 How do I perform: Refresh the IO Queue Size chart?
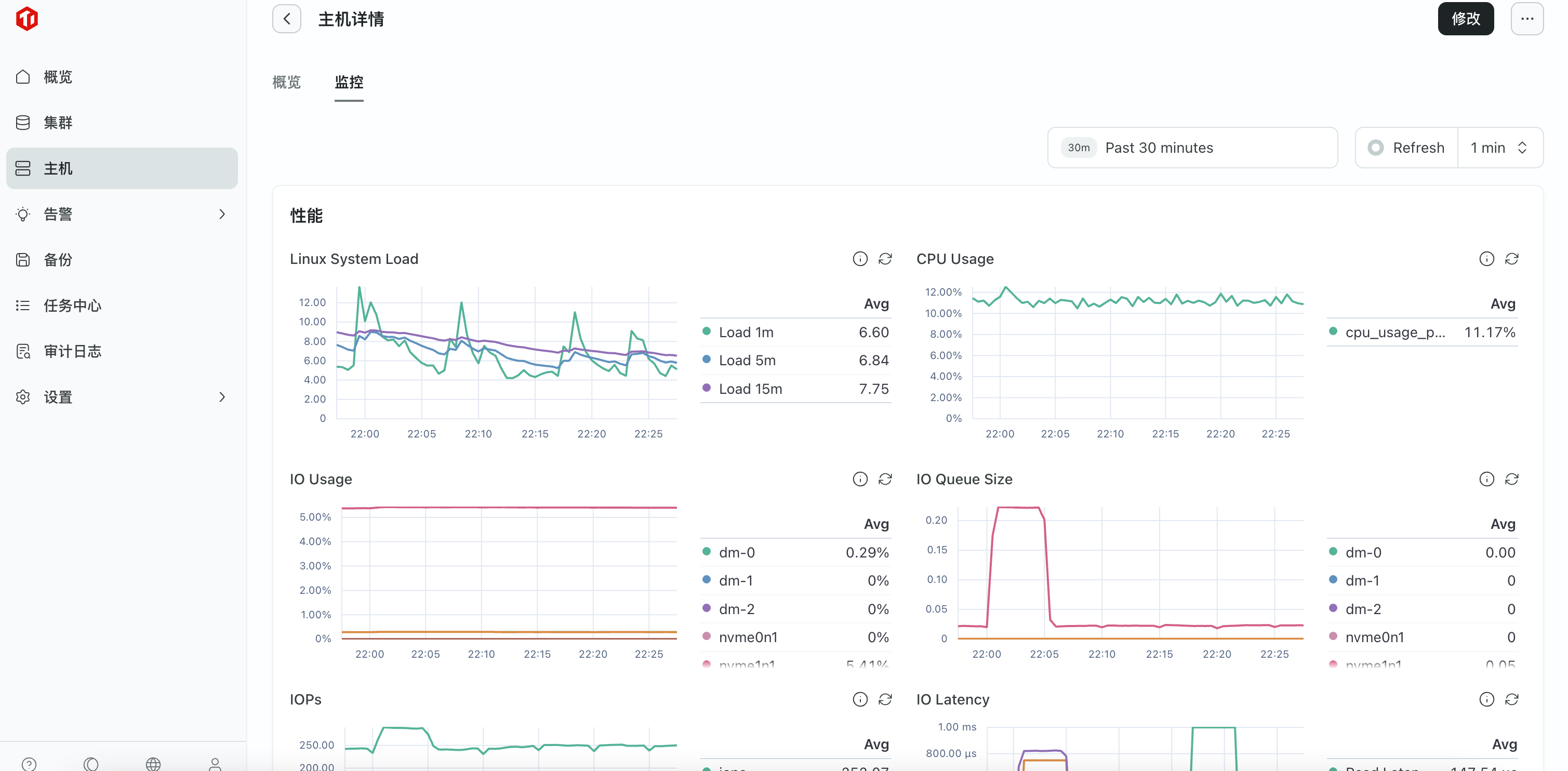(x=1511, y=479)
